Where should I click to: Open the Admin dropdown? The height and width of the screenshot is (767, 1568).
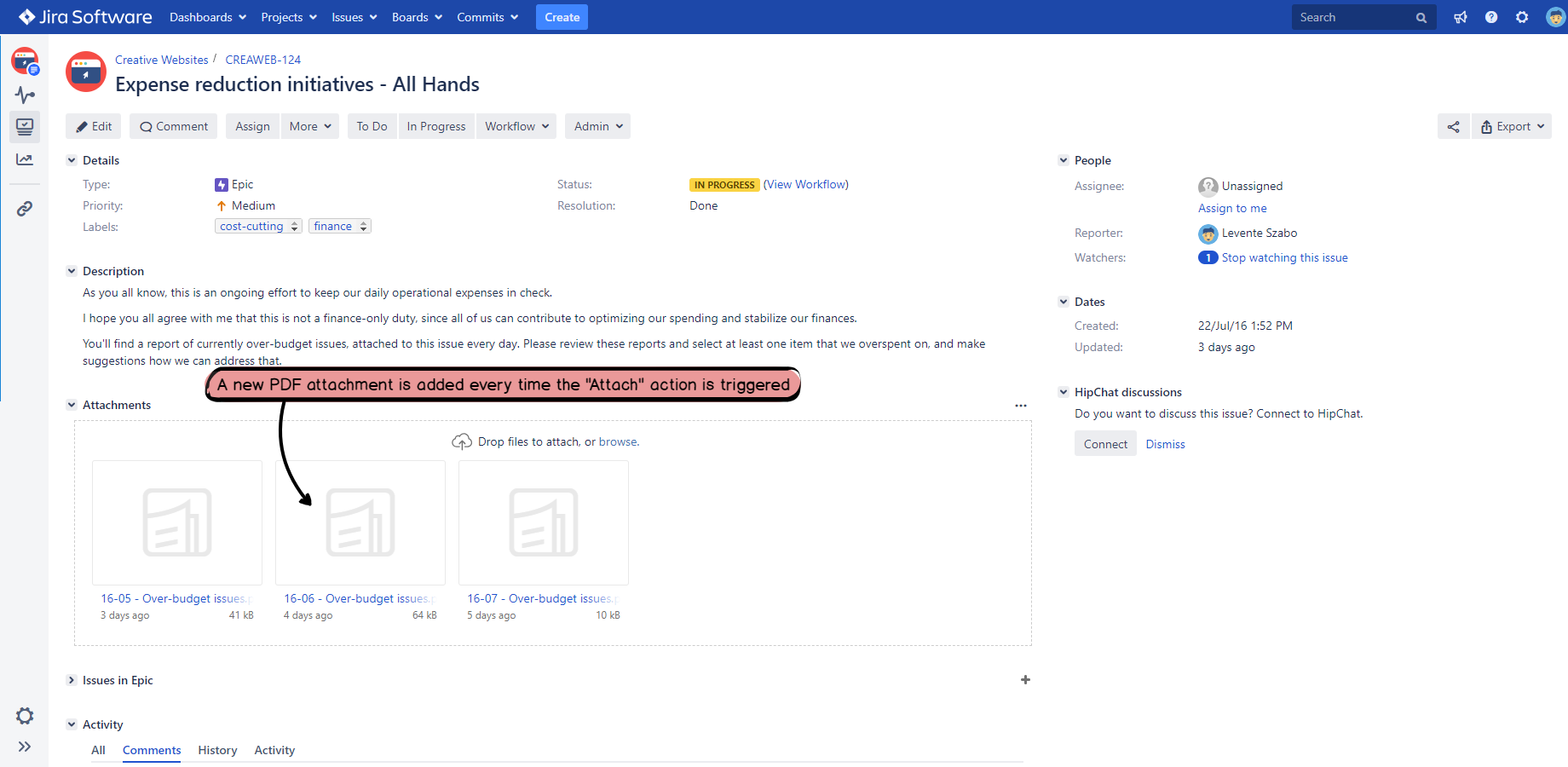tap(598, 127)
